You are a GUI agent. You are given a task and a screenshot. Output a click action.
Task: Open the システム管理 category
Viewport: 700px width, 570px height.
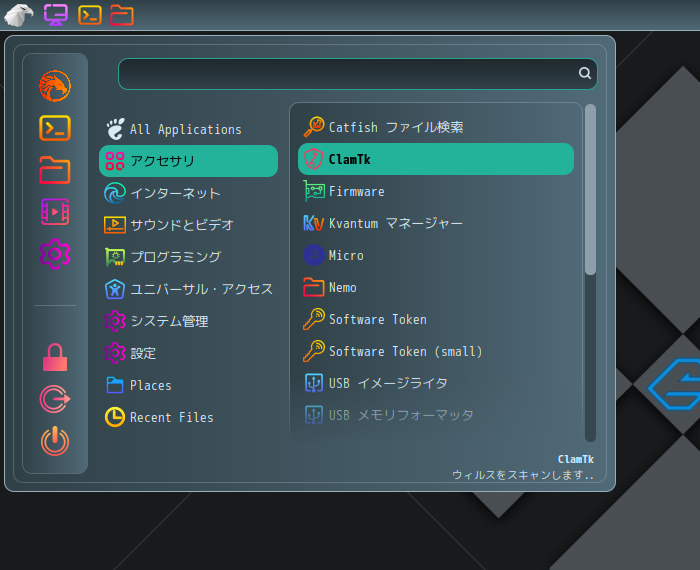pos(188,321)
